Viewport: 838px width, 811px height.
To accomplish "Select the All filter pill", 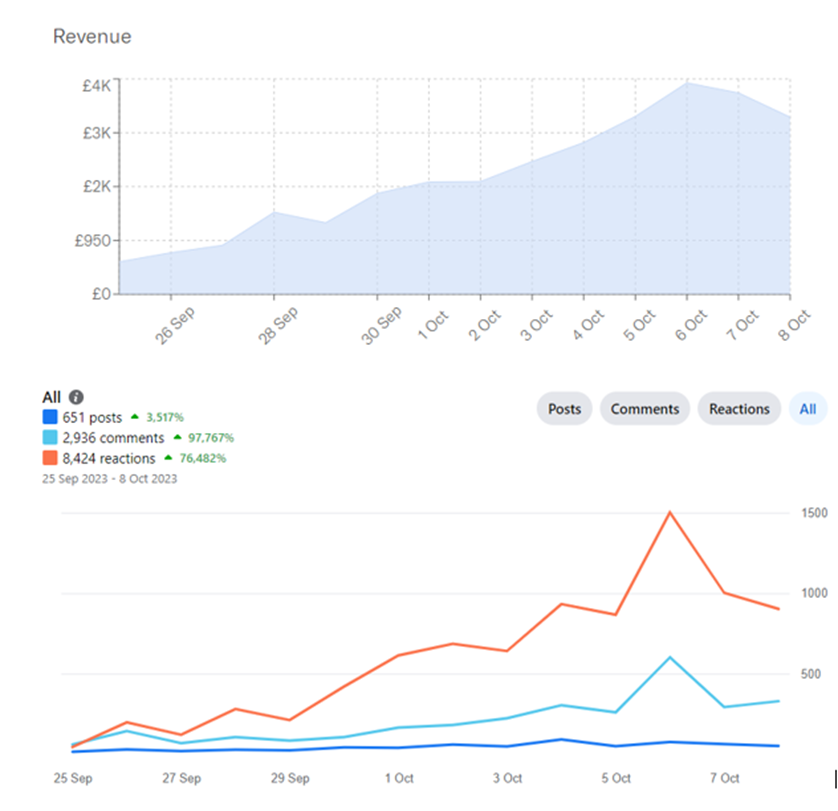I will [x=808, y=408].
